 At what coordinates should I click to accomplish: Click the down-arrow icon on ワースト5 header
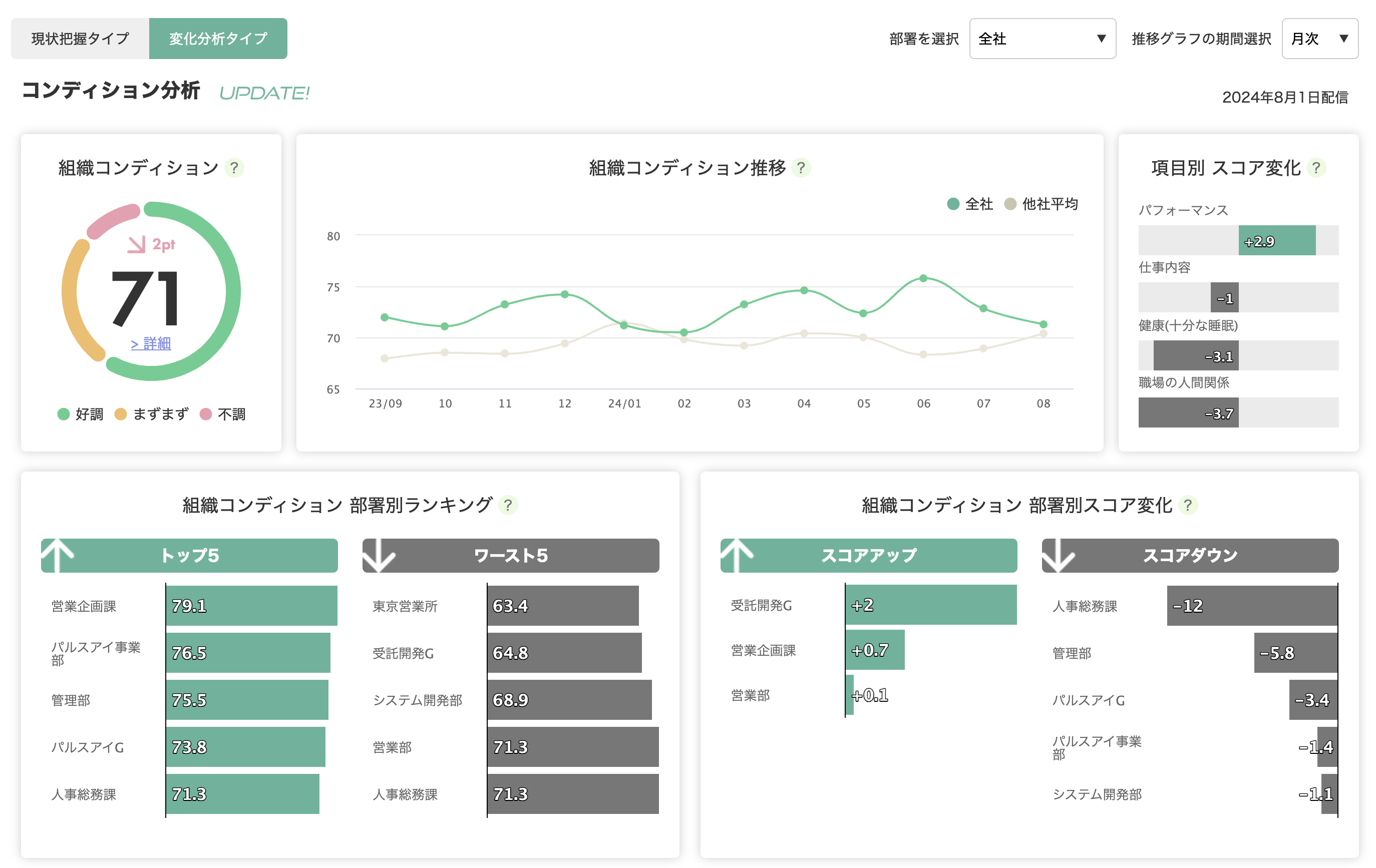(379, 555)
